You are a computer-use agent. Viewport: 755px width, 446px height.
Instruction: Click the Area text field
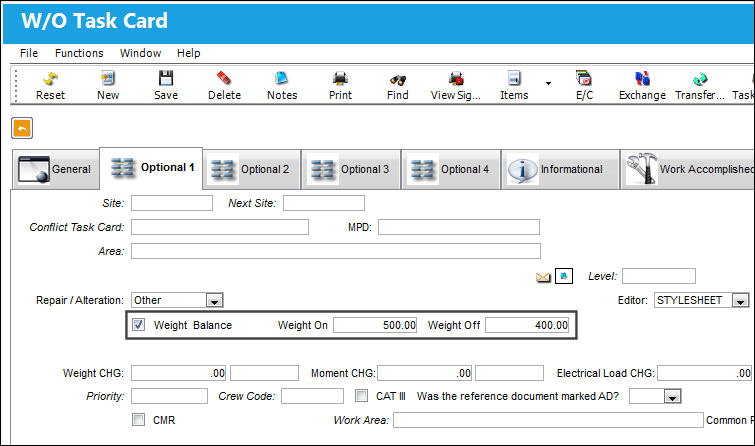pos(336,251)
